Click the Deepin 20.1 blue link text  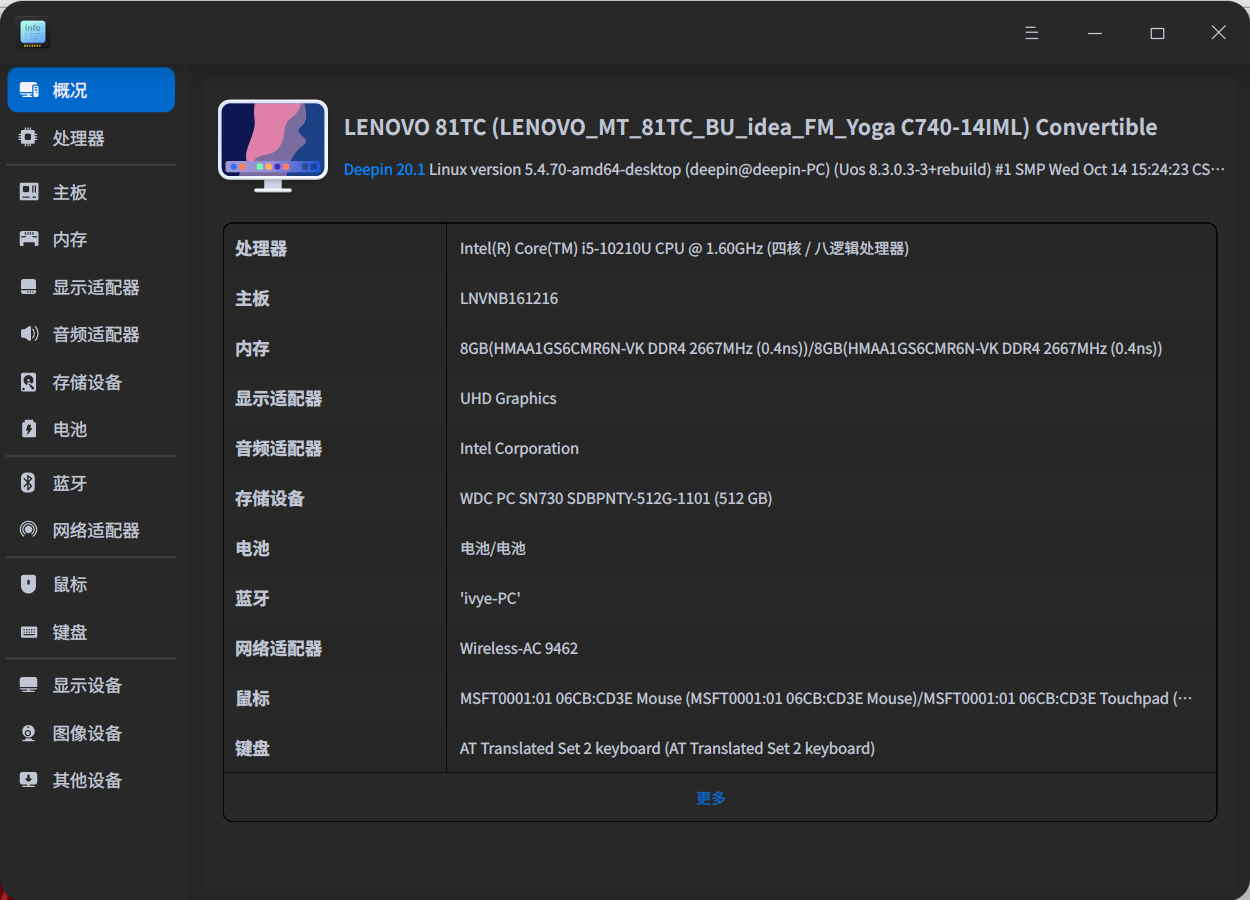(x=384, y=169)
